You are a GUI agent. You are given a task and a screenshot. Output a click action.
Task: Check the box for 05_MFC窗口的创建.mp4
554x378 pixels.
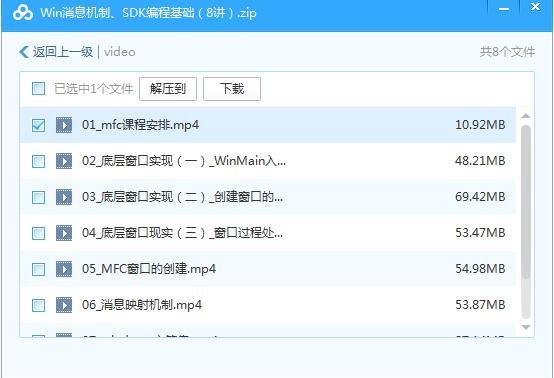pos(38,269)
